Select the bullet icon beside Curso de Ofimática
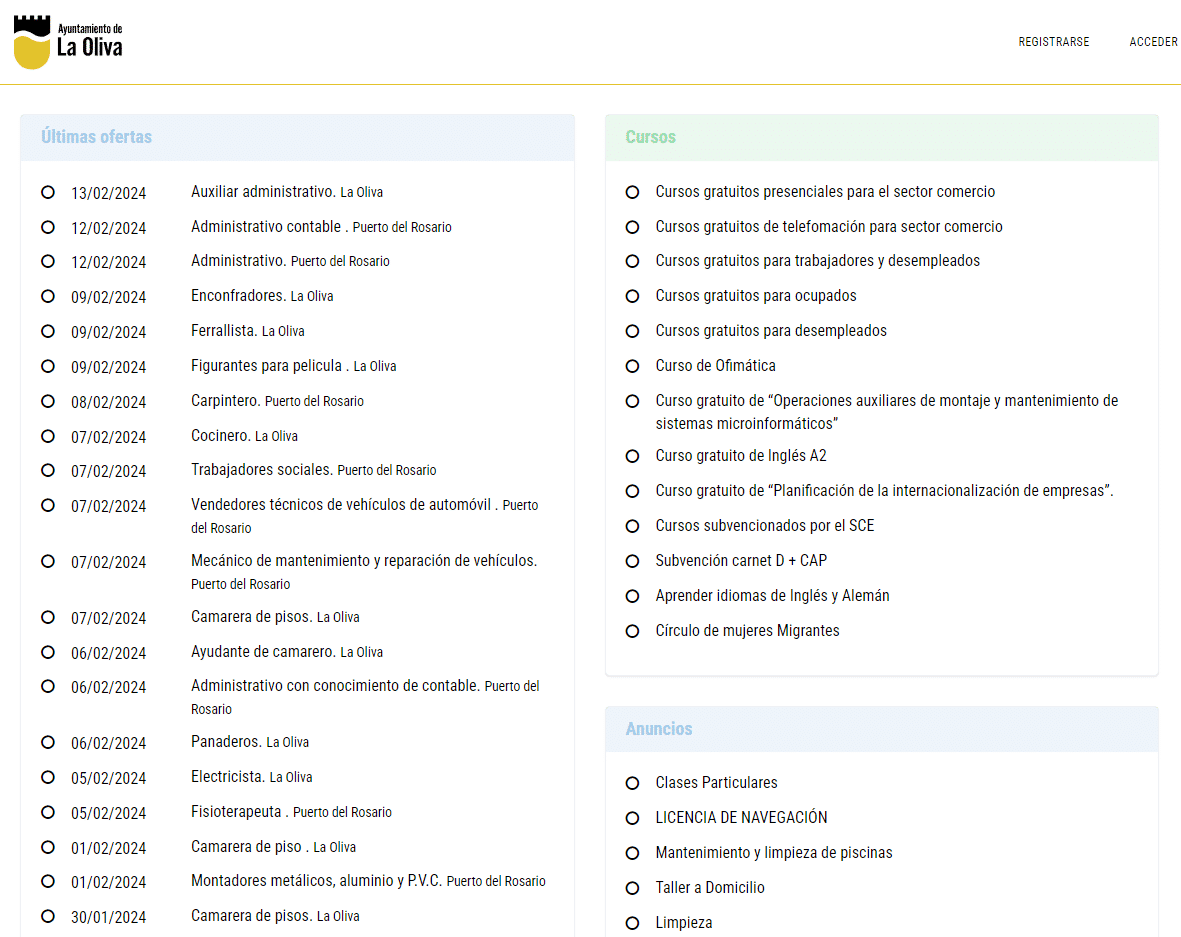The width and height of the screenshot is (1181, 937). point(632,366)
